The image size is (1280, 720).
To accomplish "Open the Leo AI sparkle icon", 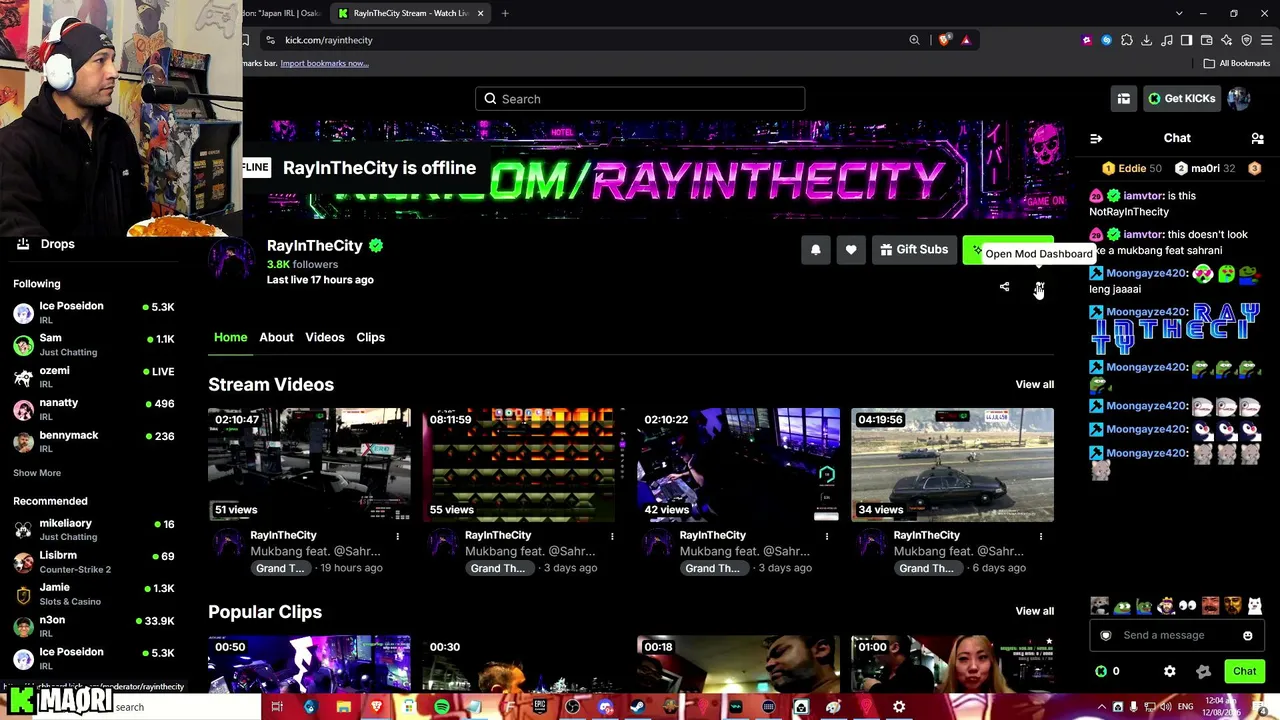I will coord(1227,40).
